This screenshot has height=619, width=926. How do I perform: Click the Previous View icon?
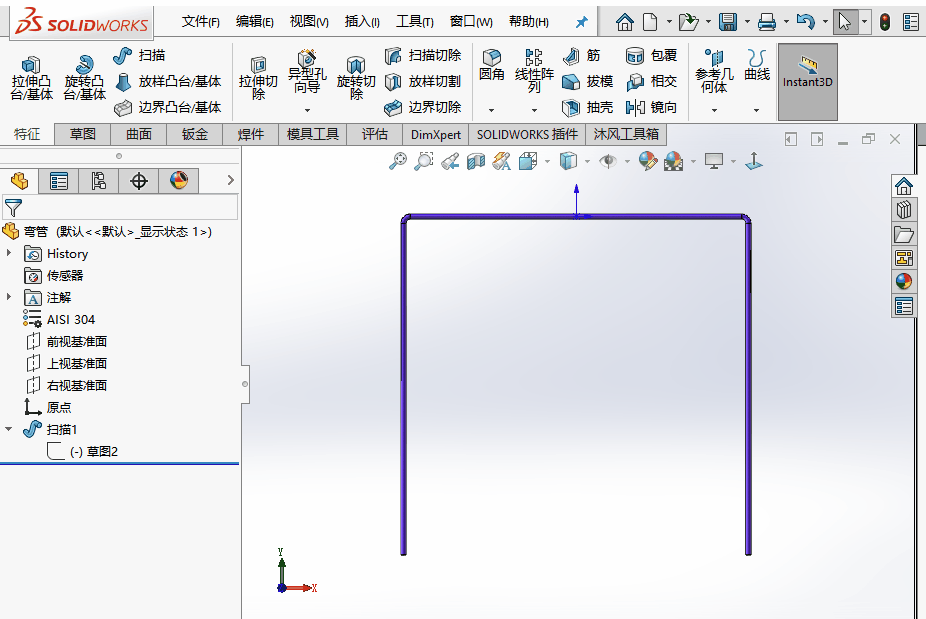(450, 161)
